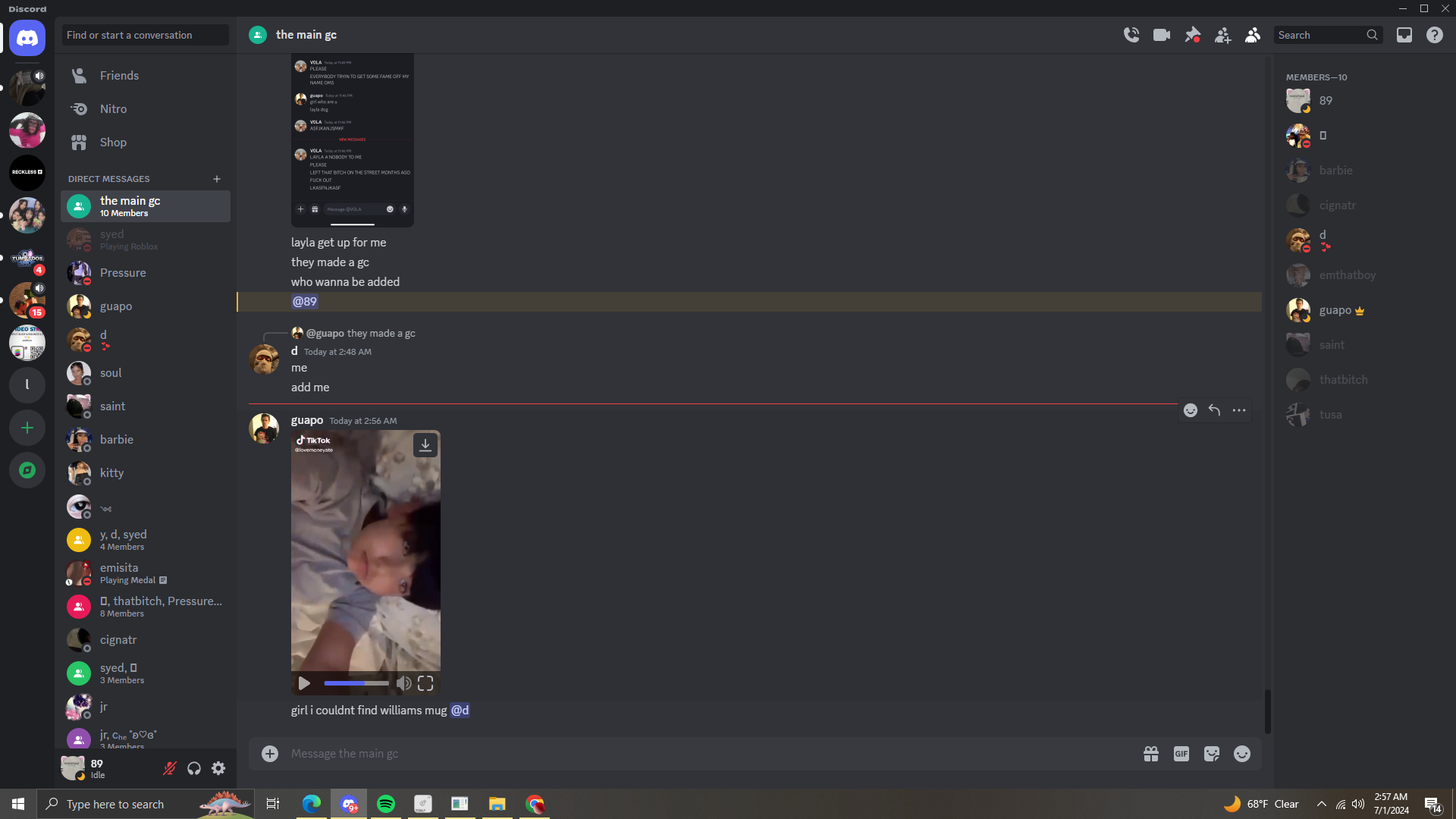Image resolution: width=1456 pixels, height=819 pixels.
Task: Click Find or start a conversation
Action: point(146,35)
